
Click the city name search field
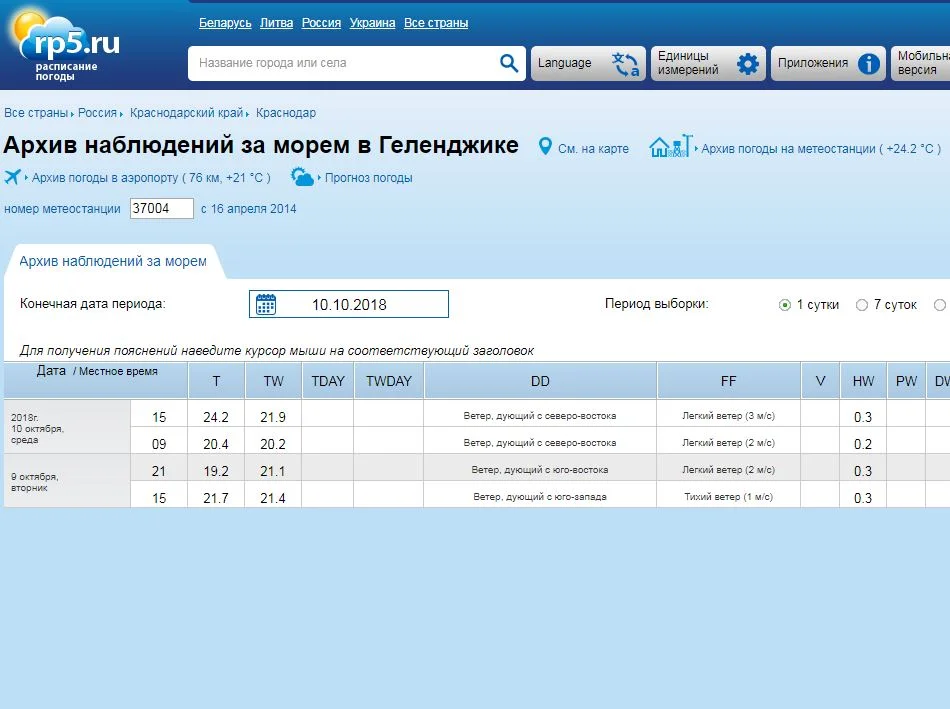click(340, 63)
